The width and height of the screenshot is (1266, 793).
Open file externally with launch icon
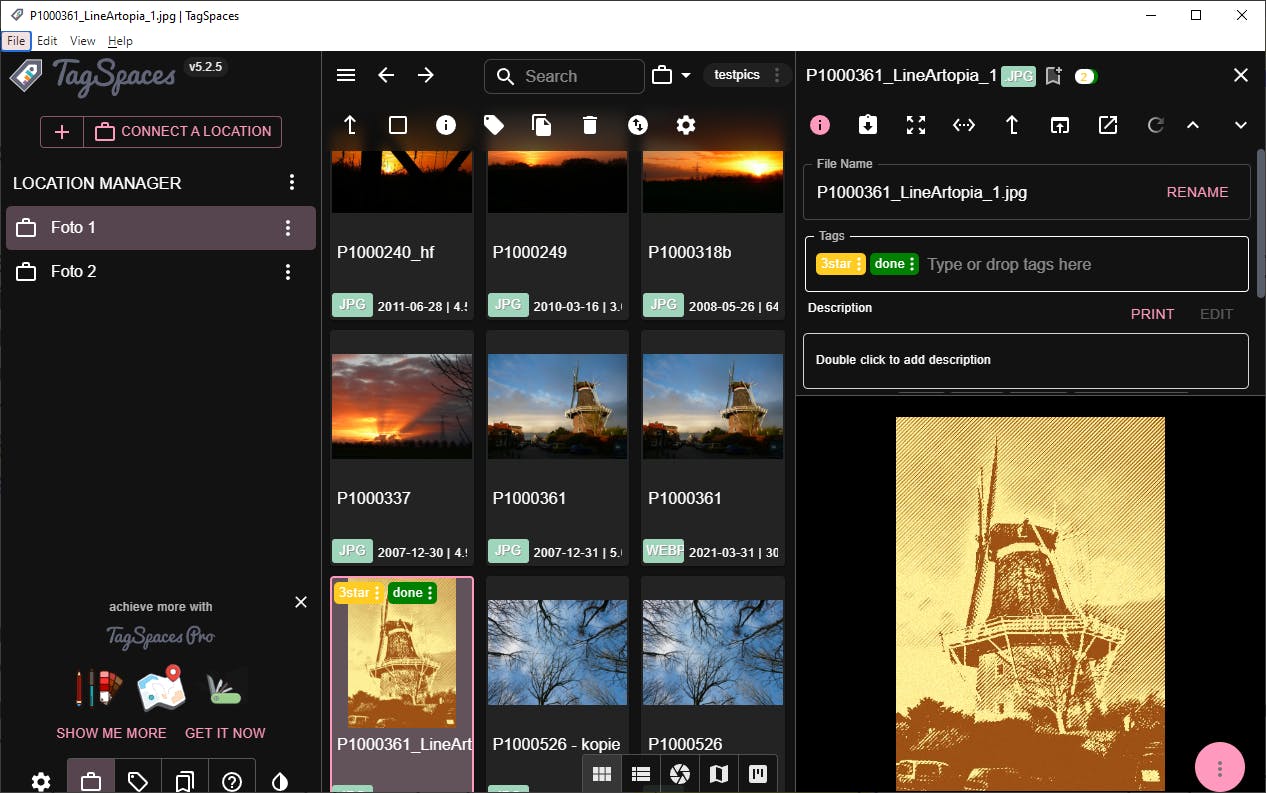1108,125
